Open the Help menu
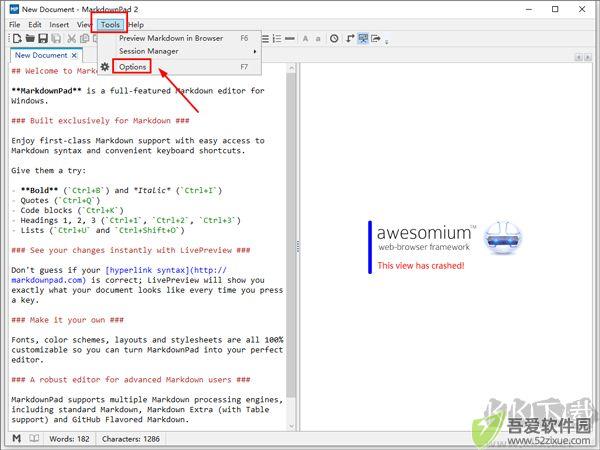Screen dimensions: 600x450 tap(136, 25)
